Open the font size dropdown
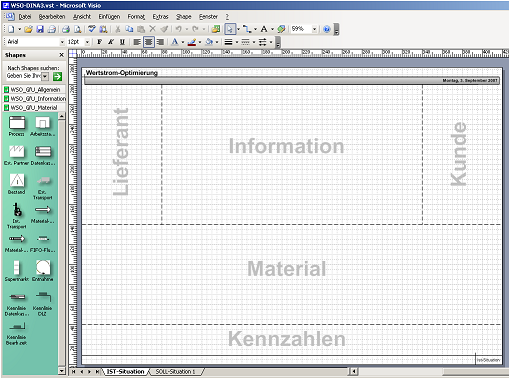 87,42
